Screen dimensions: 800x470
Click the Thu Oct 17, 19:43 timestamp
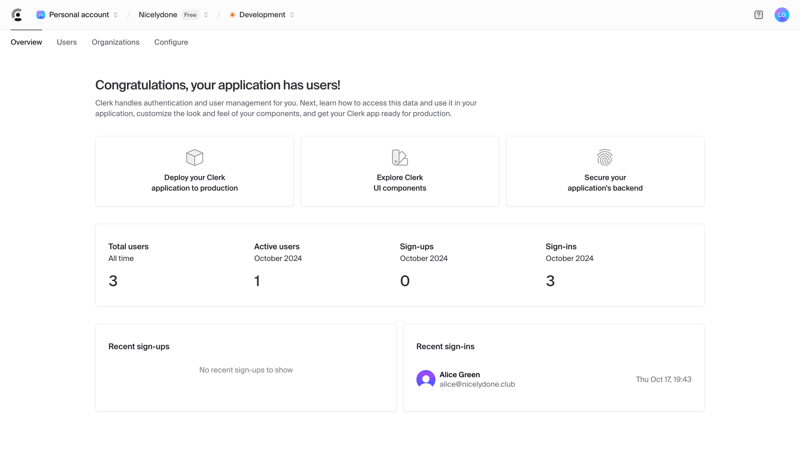click(663, 379)
